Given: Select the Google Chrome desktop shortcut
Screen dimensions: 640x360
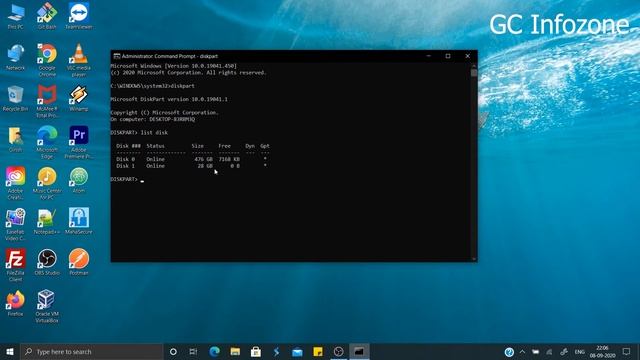Looking at the screenshot, I should (47, 60).
